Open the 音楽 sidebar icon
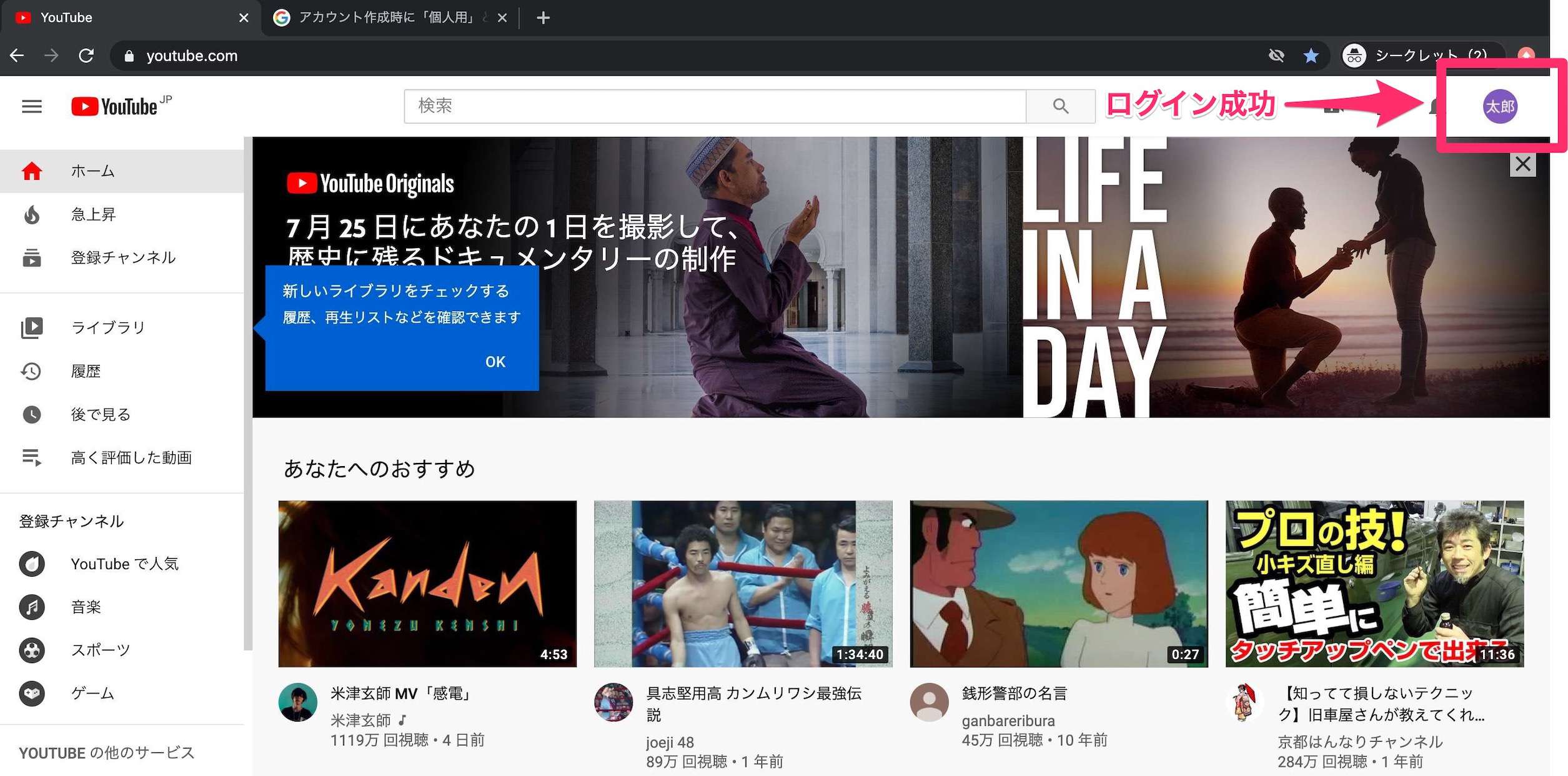Screen dimensions: 1568x776 click(32, 607)
